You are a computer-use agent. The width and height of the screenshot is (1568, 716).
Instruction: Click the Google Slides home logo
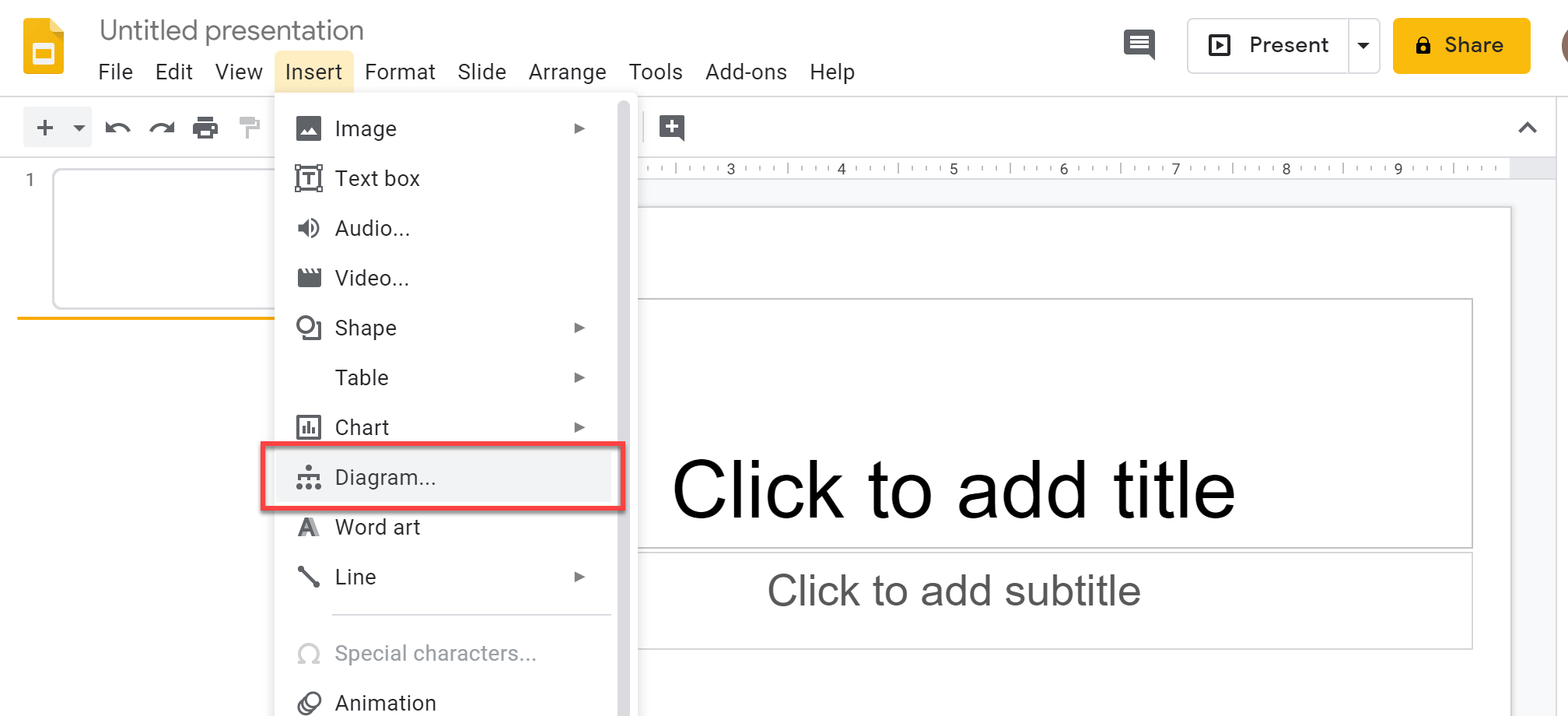coord(44,47)
